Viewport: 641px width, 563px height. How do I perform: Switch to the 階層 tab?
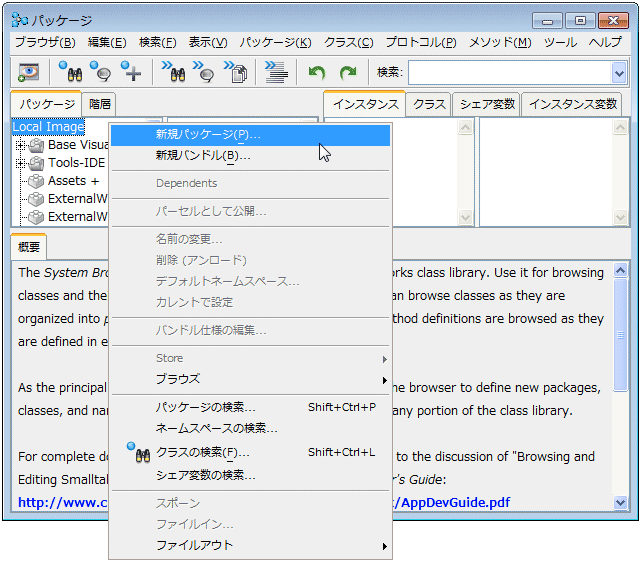(100, 104)
